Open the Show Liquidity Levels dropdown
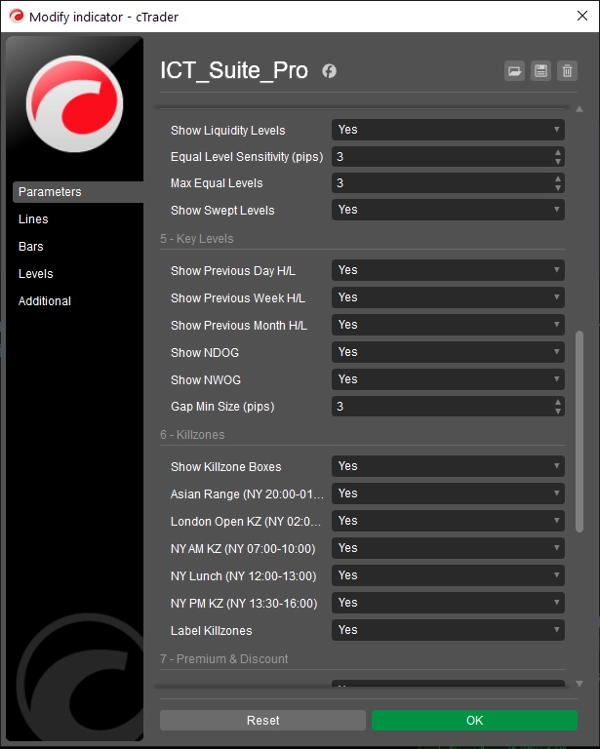Image resolution: width=600 pixels, height=749 pixels. point(448,130)
